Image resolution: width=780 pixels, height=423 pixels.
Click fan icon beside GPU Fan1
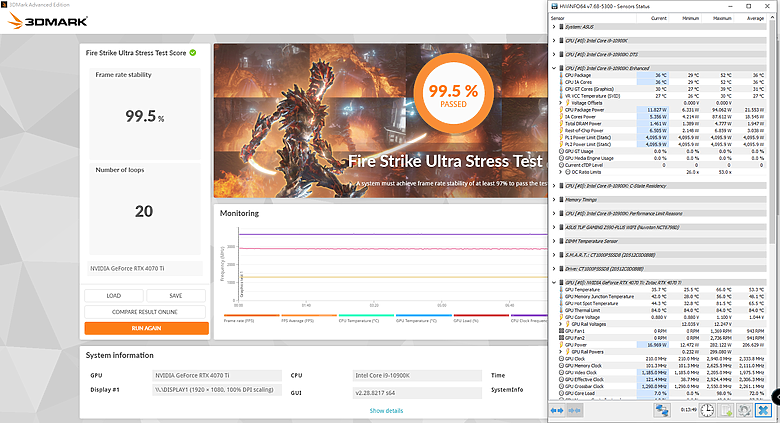pos(561,331)
